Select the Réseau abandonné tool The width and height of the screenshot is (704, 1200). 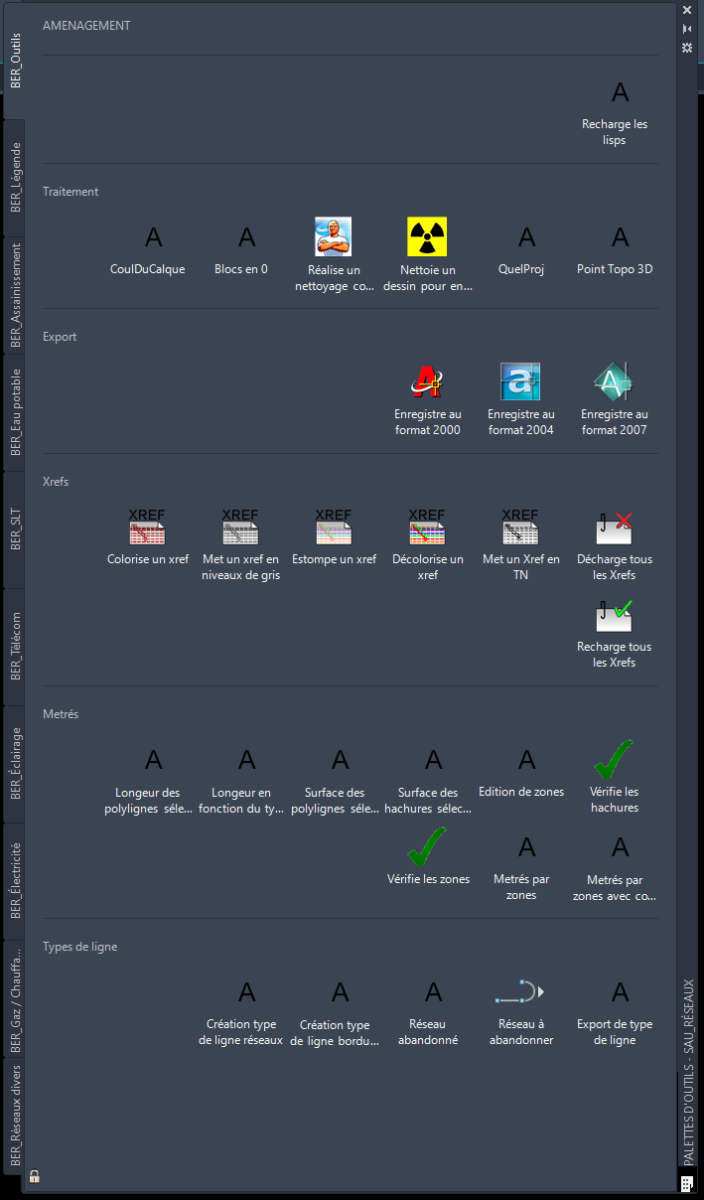click(x=427, y=1012)
